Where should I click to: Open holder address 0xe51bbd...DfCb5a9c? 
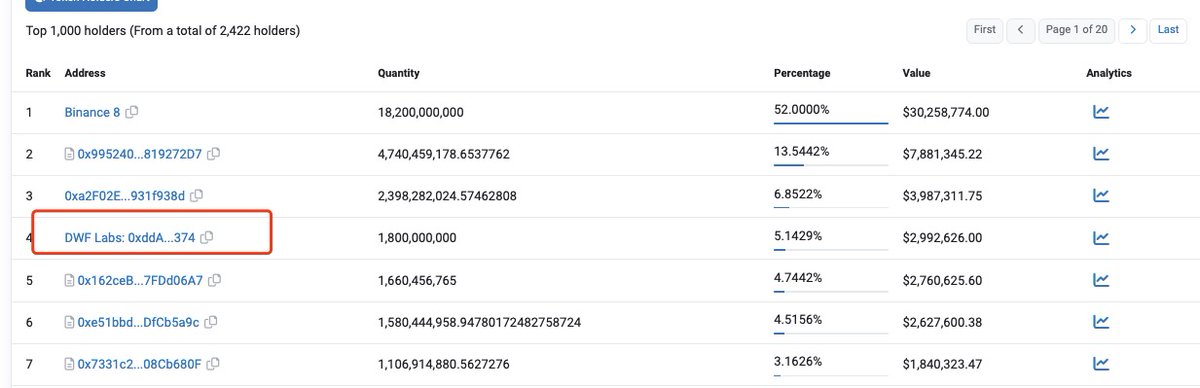point(139,322)
